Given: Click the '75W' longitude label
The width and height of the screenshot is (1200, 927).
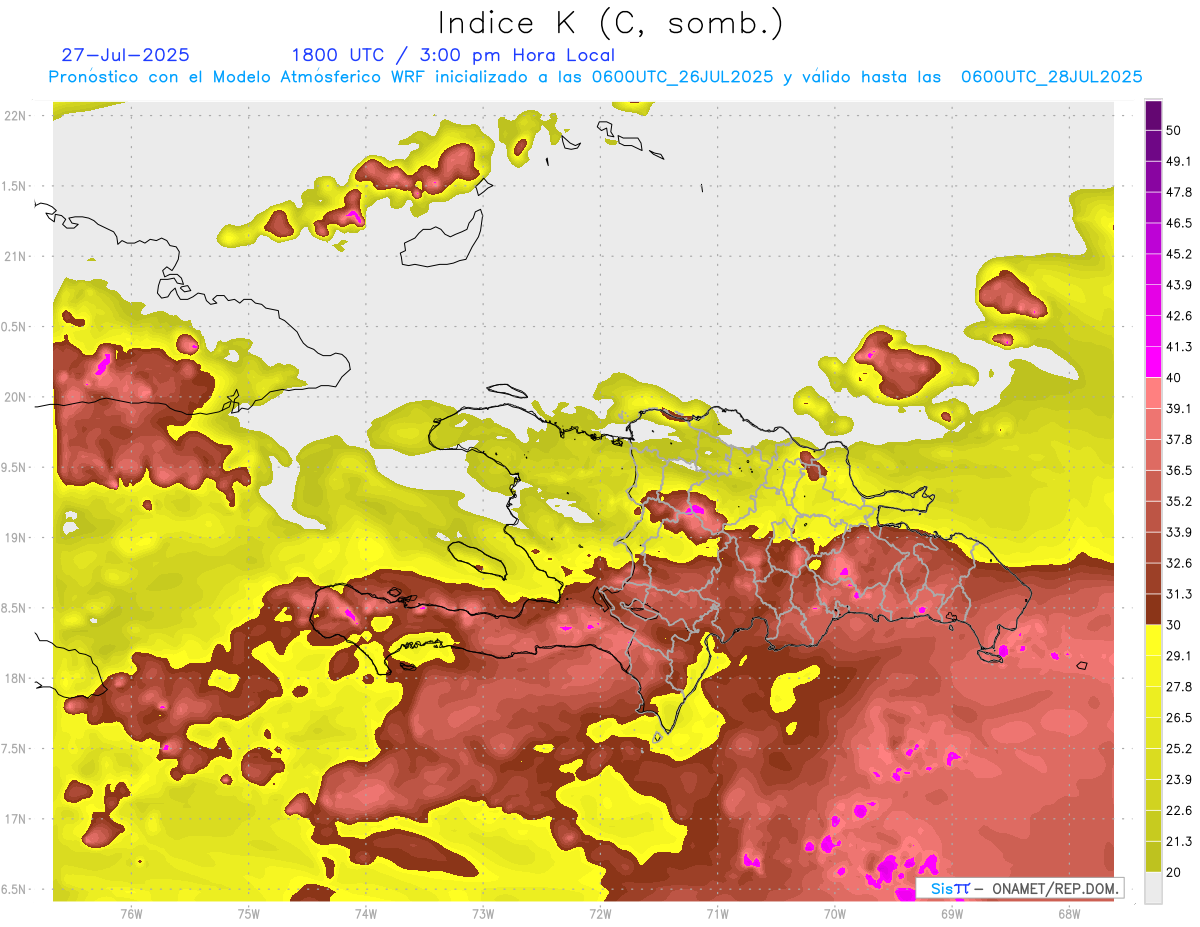Looking at the screenshot, I should click(x=249, y=914).
